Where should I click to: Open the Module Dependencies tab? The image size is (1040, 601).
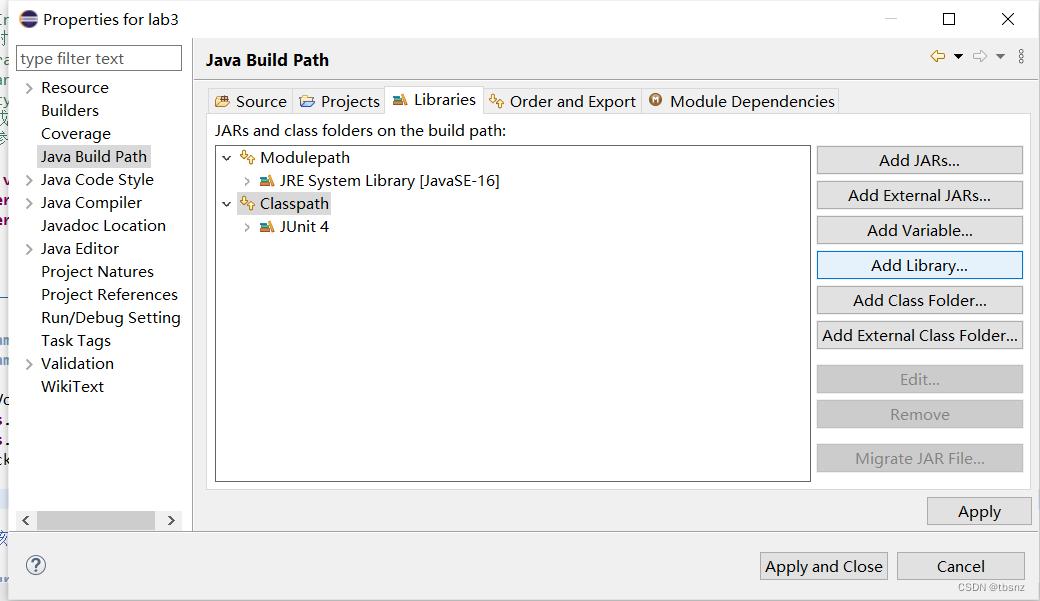pyautogui.click(x=740, y=101)
